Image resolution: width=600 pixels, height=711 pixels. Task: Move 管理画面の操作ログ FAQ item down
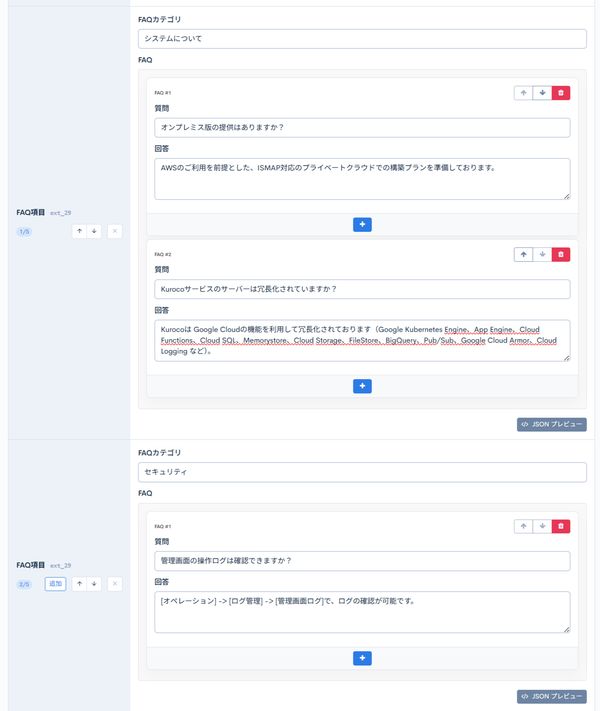point(542,526)
